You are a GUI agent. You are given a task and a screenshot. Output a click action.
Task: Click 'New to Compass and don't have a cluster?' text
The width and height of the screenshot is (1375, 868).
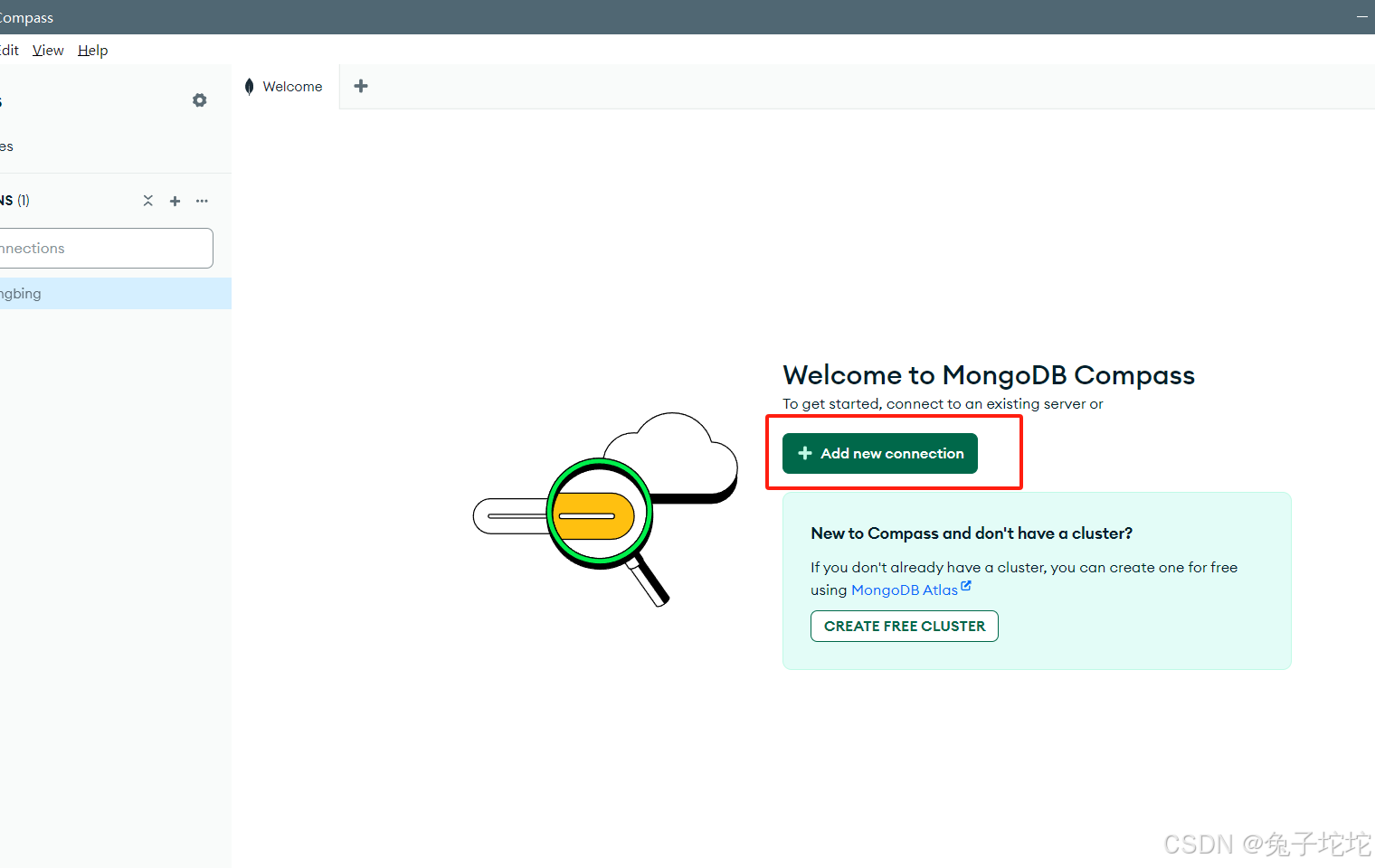[972, 533]
